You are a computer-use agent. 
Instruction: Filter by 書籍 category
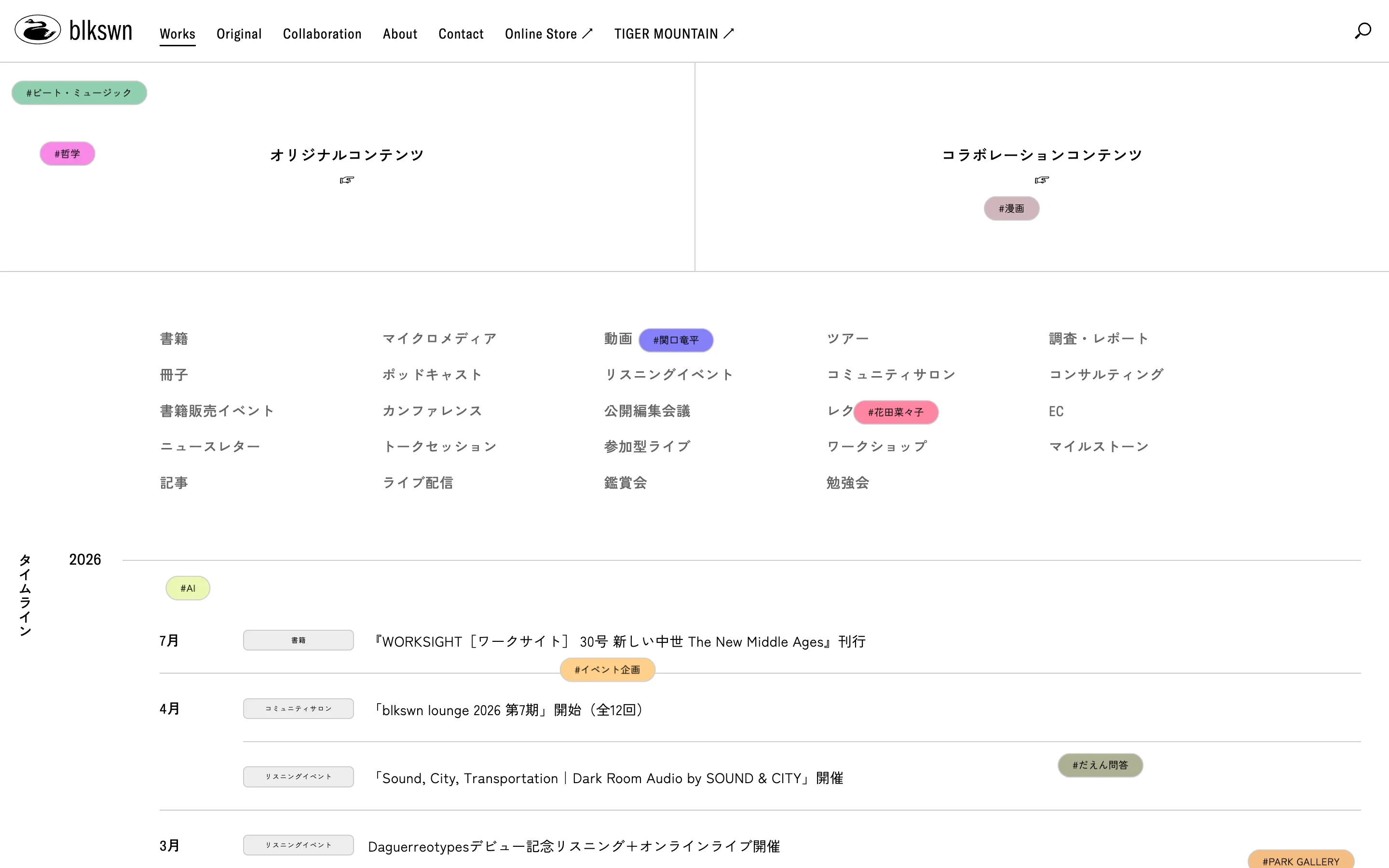tap(174, 339)
